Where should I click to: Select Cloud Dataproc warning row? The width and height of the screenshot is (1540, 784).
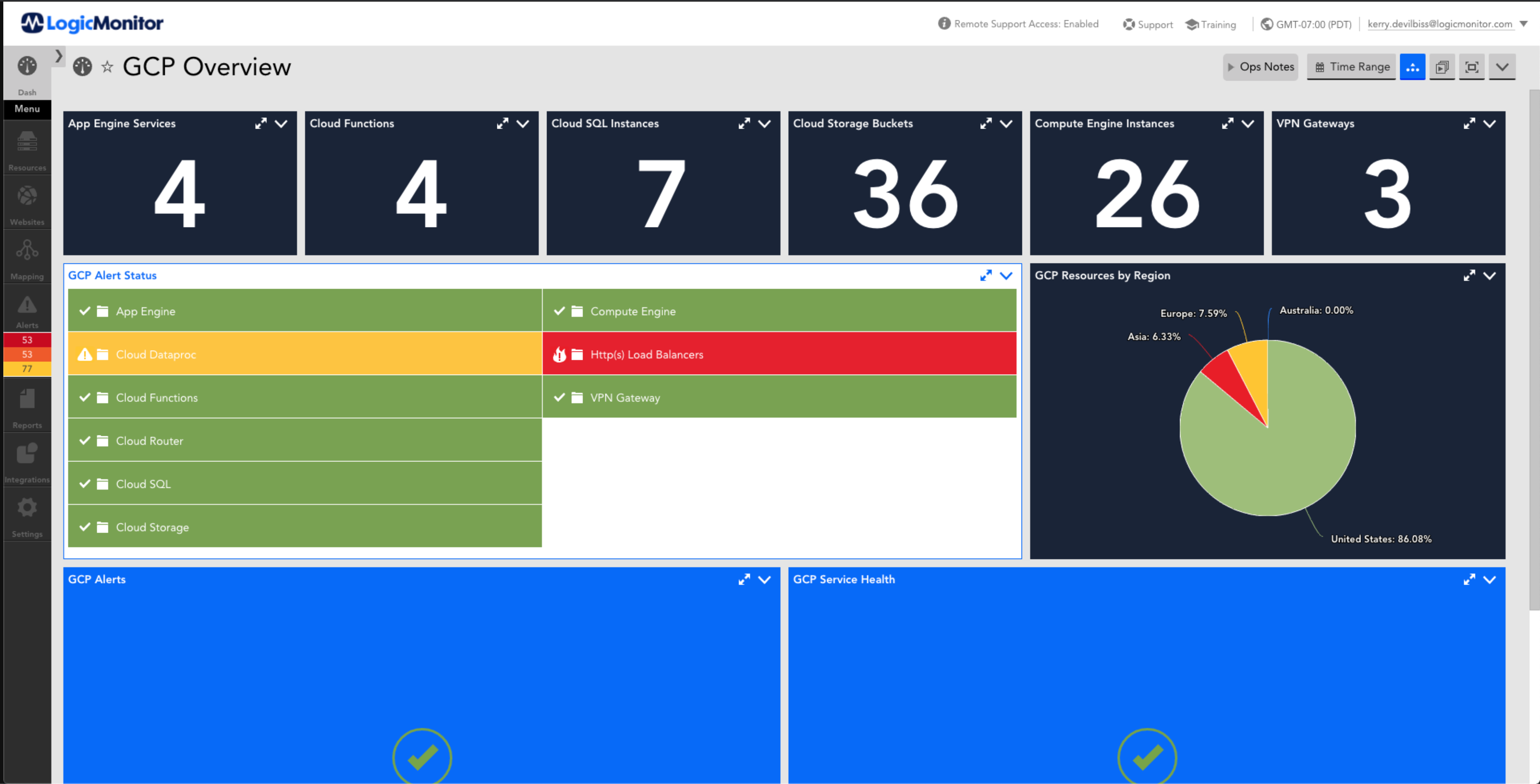[x=305, y=354]
